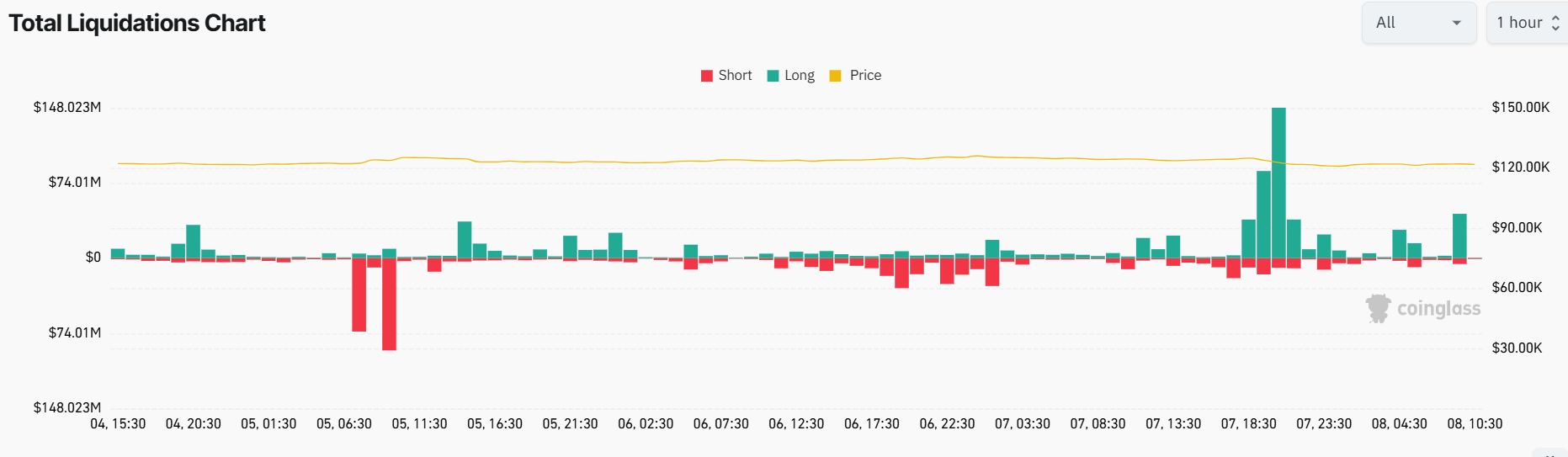Open the All exchange dropdown
Image resolution: width=1568 pixels, height=457 pixels.
1418,23
